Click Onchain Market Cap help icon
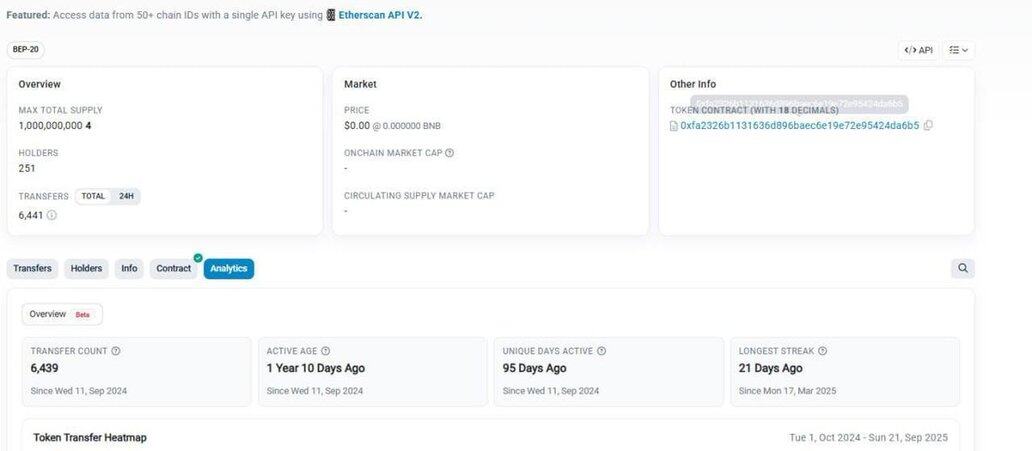This screenshot has width=1032, height=451. pyautogui.click(x=449, y=153)
